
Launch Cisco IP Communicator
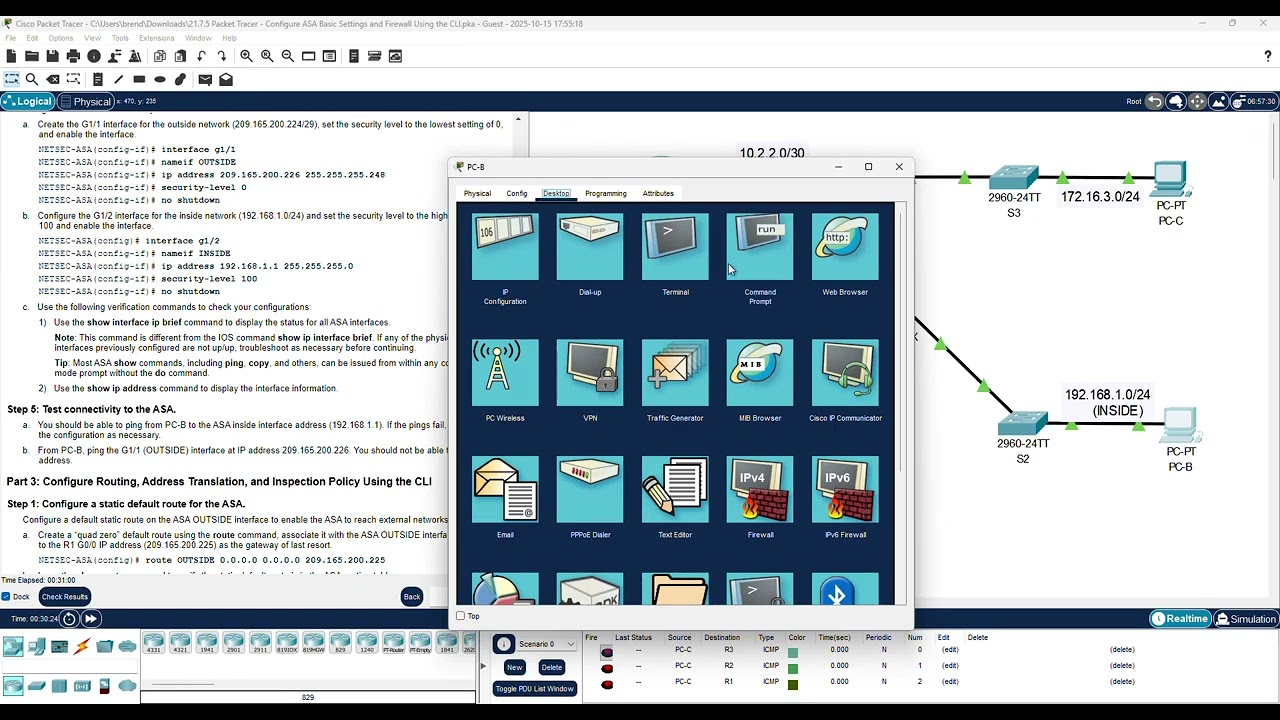pyautogui.click(x=845, y=373)
